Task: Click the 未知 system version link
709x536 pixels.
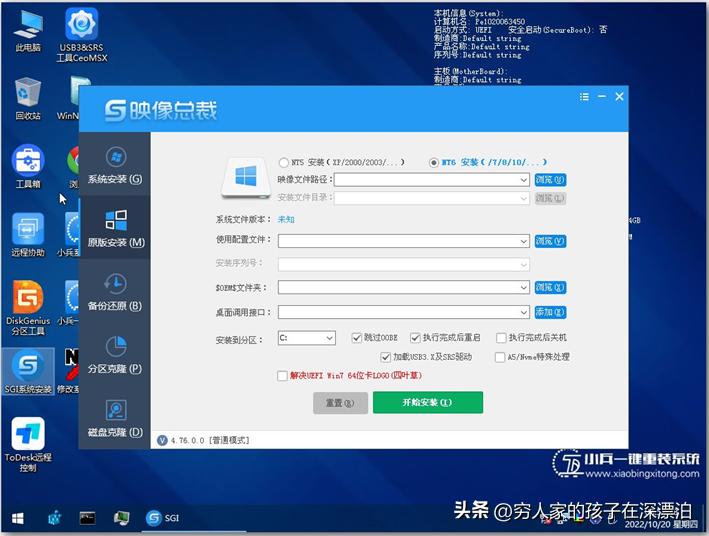Action: click(286, 219)
